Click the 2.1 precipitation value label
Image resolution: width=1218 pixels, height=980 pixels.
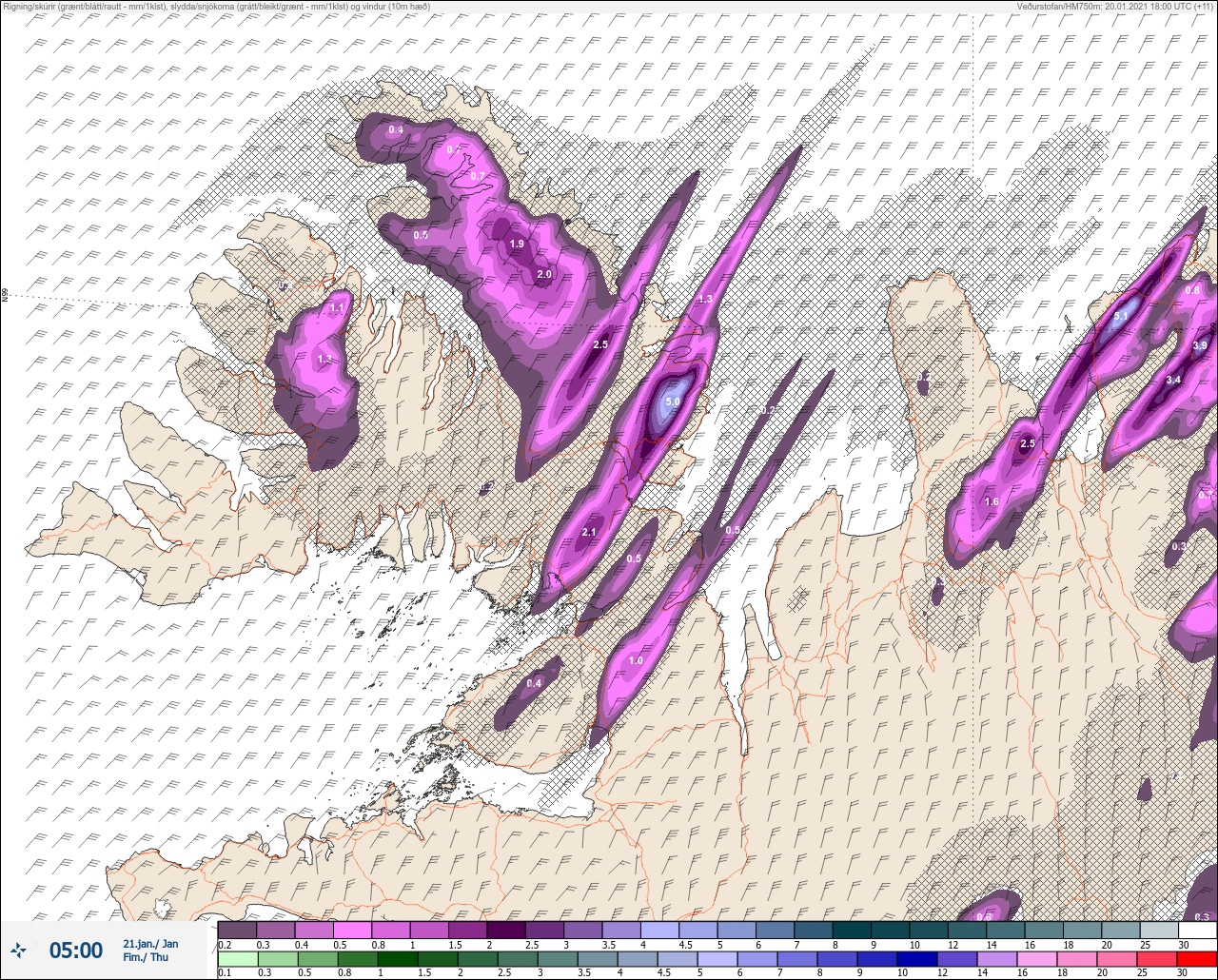(588, 532)
